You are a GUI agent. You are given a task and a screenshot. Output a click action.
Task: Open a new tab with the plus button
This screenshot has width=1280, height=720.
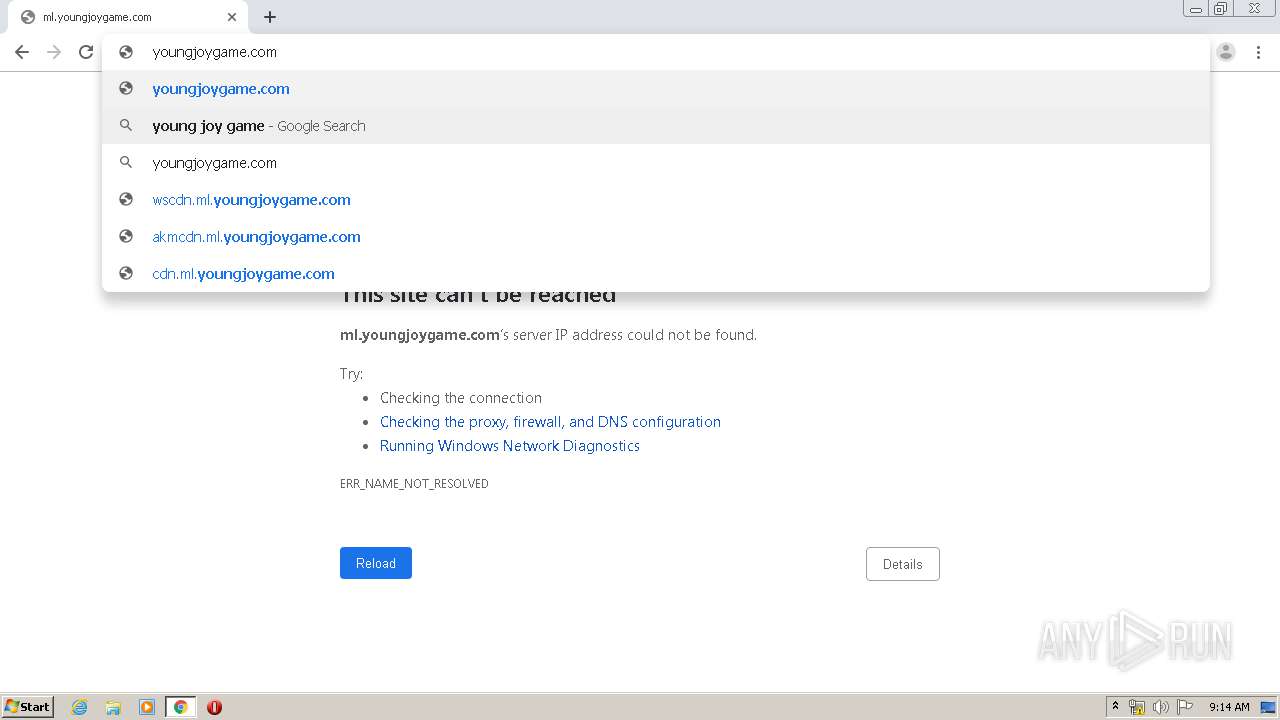point(270,17)
